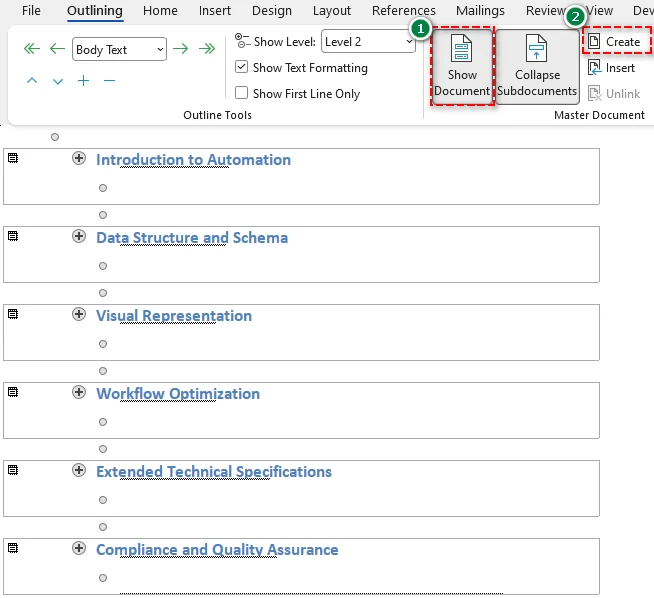This screenshot has height=598, width=654.
Task: Click the Promote left arrow
Action: 57,49
